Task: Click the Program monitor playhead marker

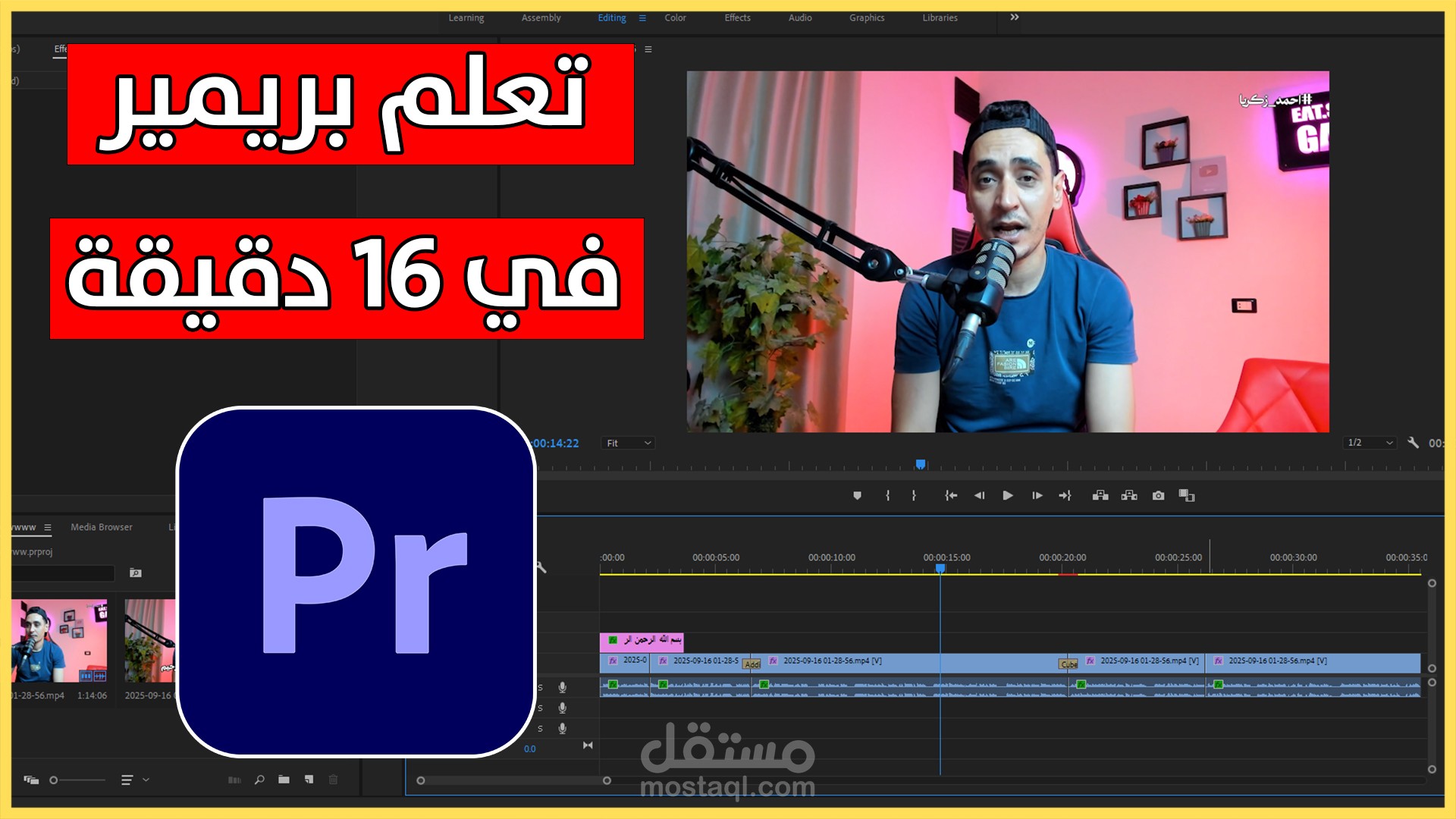Action: 921,463
